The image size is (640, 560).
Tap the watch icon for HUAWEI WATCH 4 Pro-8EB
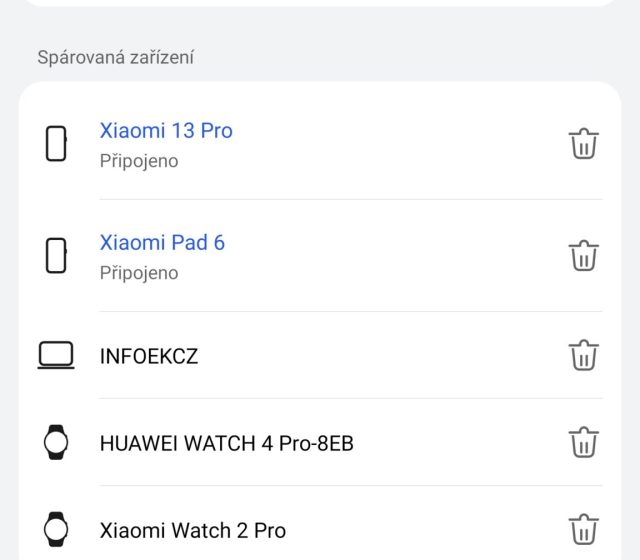[56, 442]
